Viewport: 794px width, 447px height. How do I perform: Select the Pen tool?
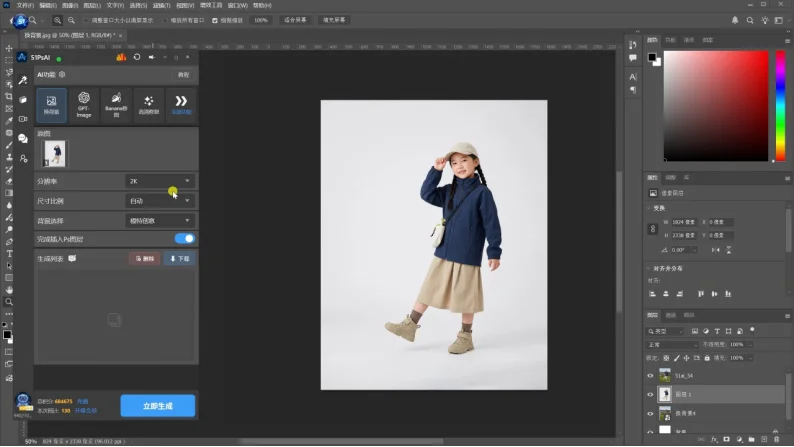tap(9, 241)
